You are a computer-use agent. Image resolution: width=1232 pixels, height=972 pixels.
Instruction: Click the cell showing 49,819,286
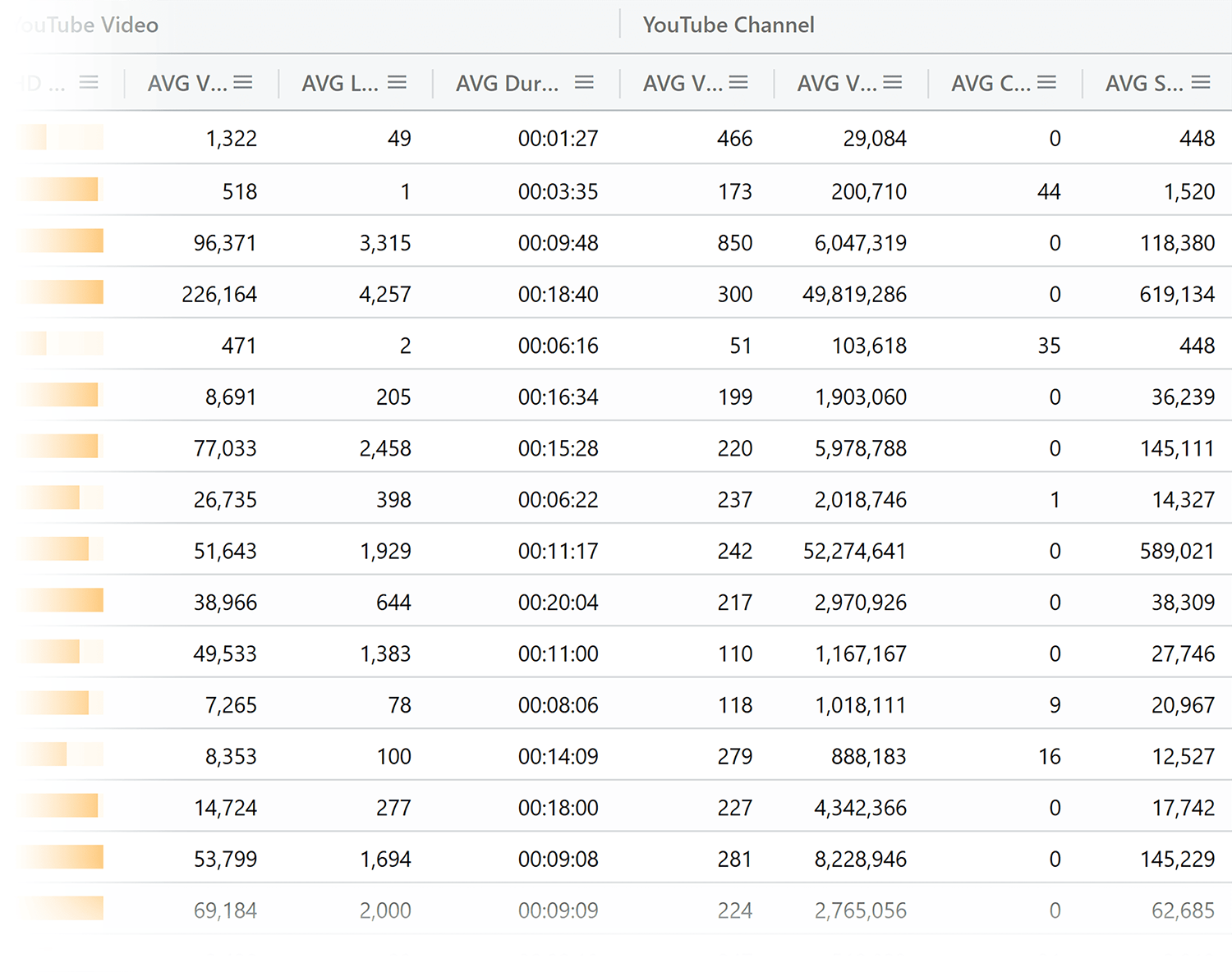[x=854, y=294]
